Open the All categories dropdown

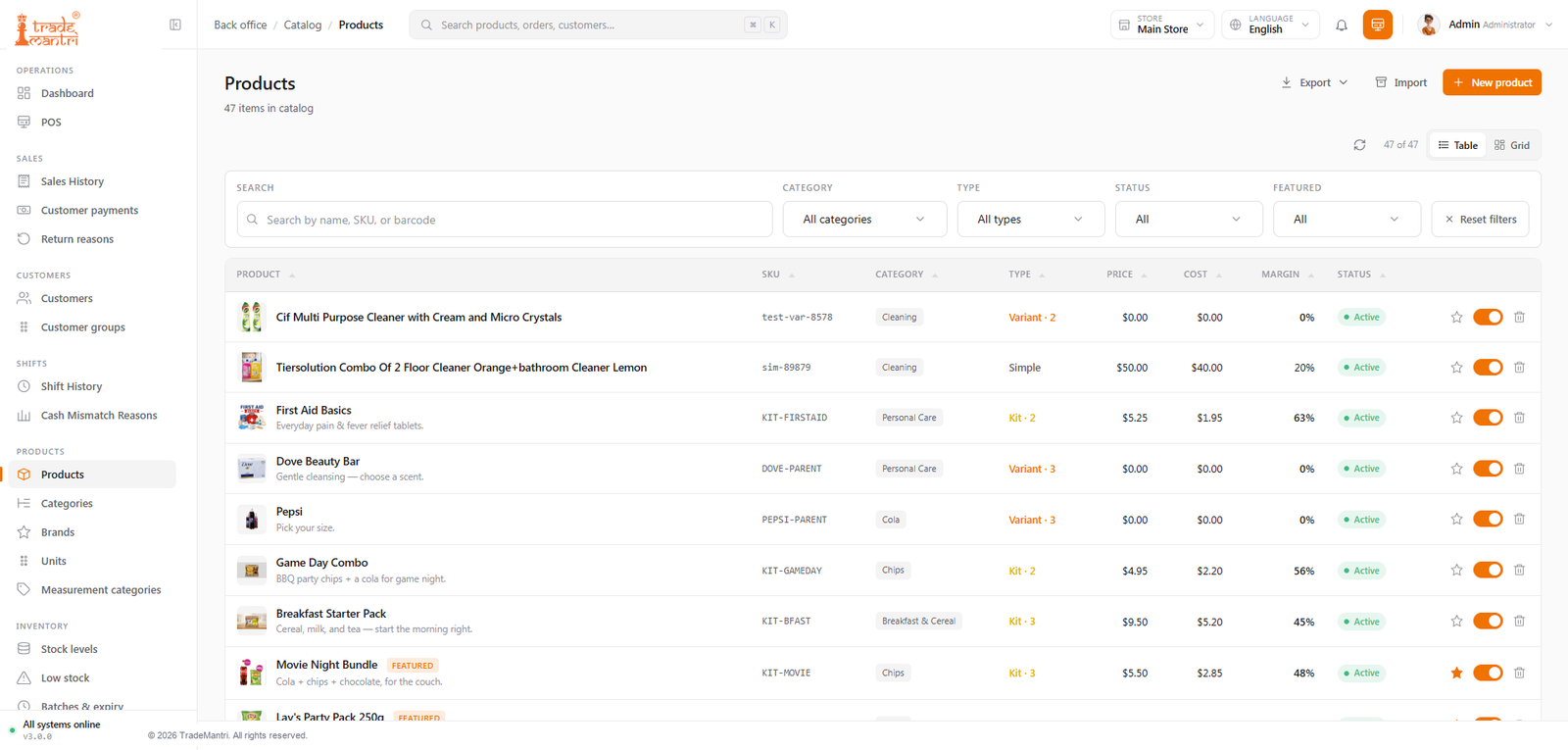click(864, 220)
